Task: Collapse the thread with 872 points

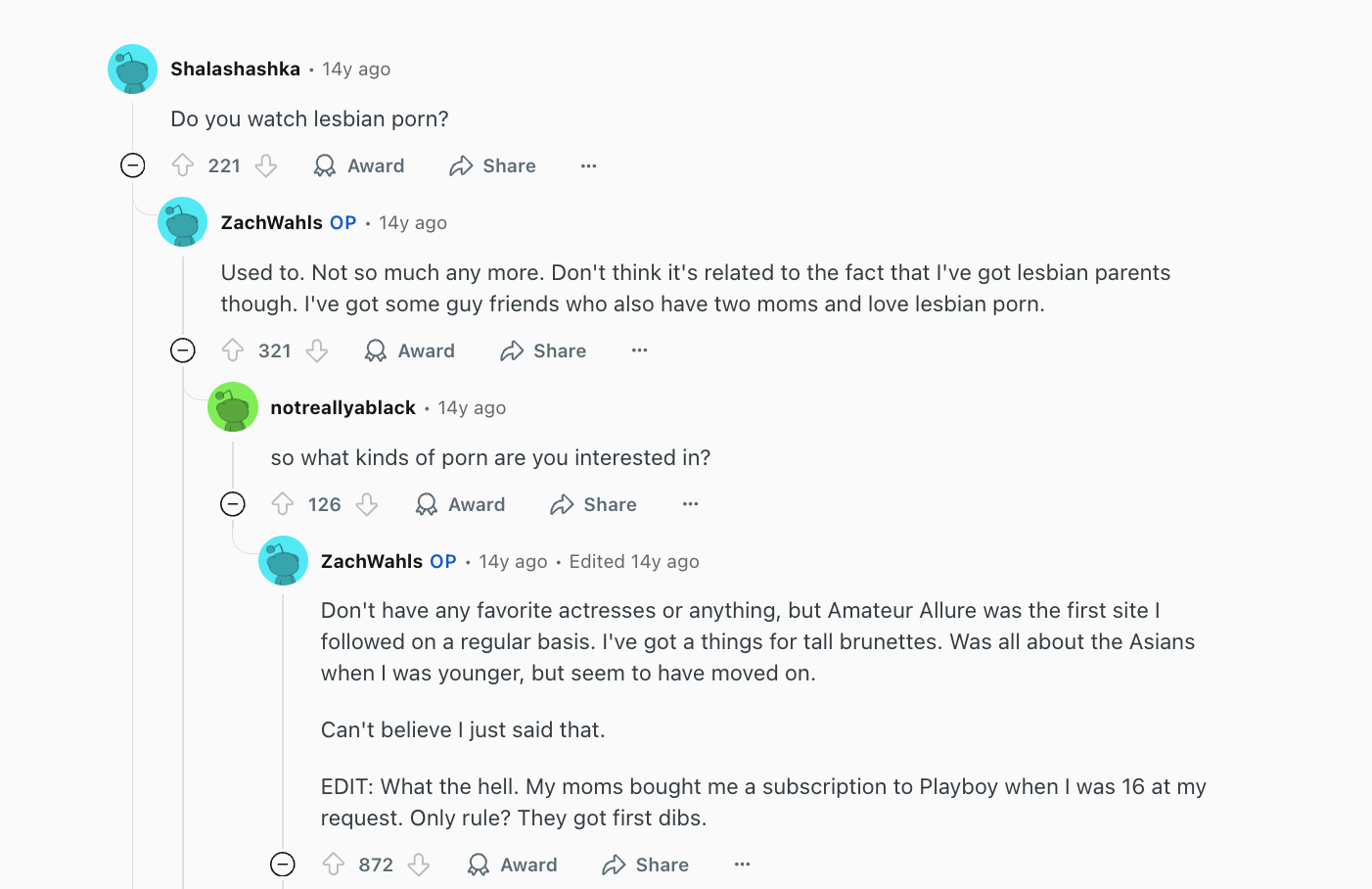Action: (x=283, y=865)
